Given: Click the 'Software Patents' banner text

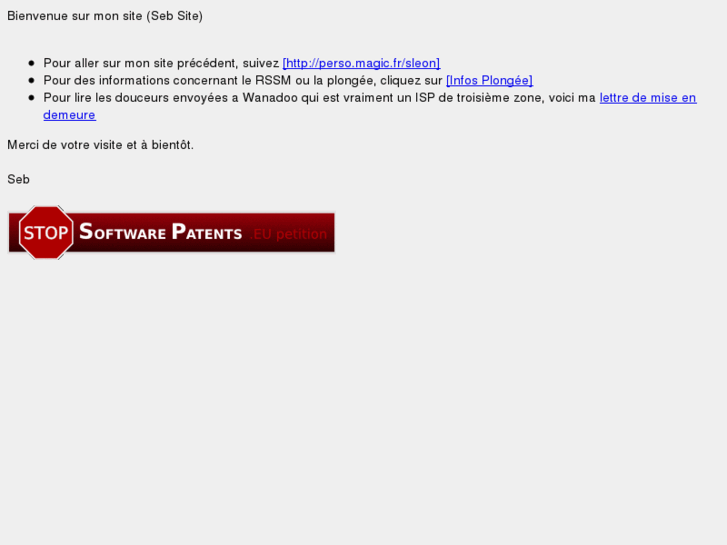Looking at the screenshot, I should 160,232.
